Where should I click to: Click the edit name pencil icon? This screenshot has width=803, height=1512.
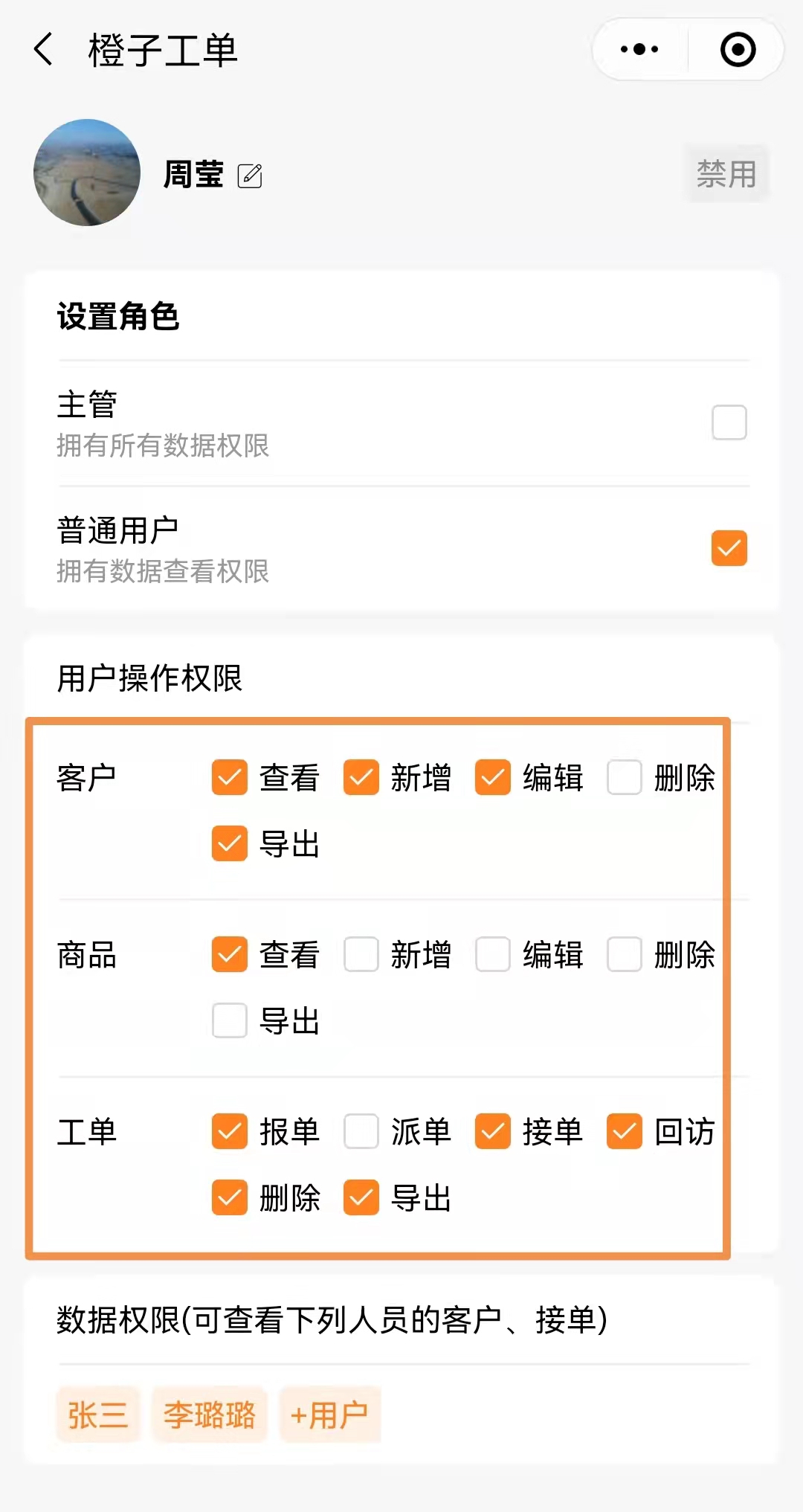coord(250,176)
